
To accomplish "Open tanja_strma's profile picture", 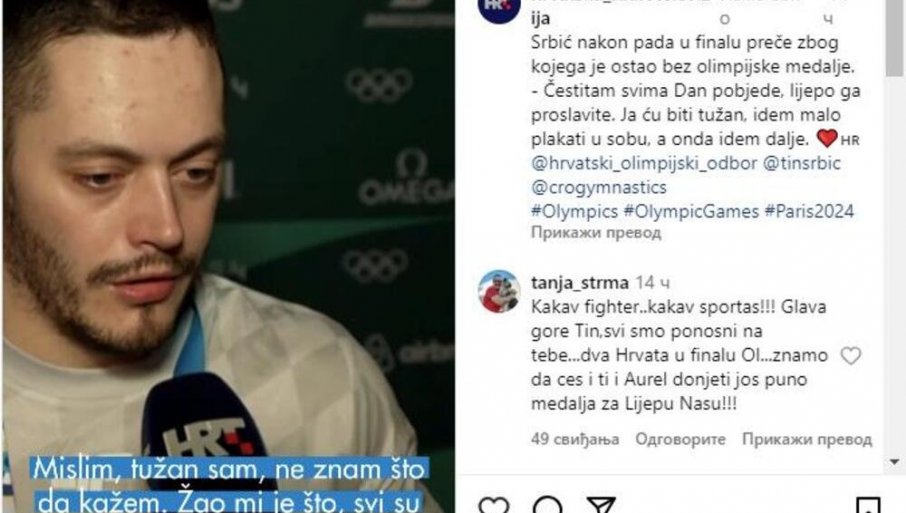I will [x=499, y=291].
